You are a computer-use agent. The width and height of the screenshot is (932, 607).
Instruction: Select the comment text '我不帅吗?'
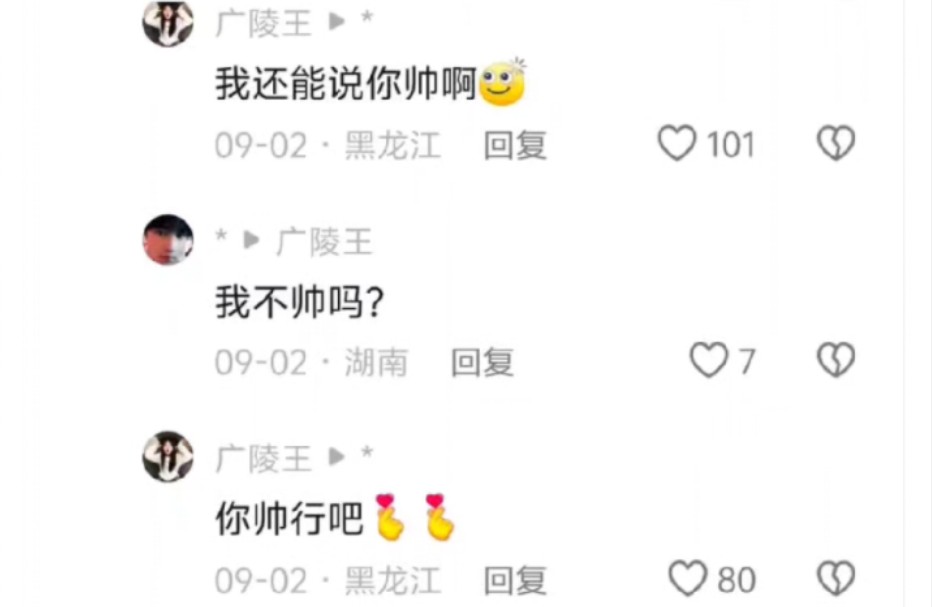pyautogui.click(x=300, y=302)
